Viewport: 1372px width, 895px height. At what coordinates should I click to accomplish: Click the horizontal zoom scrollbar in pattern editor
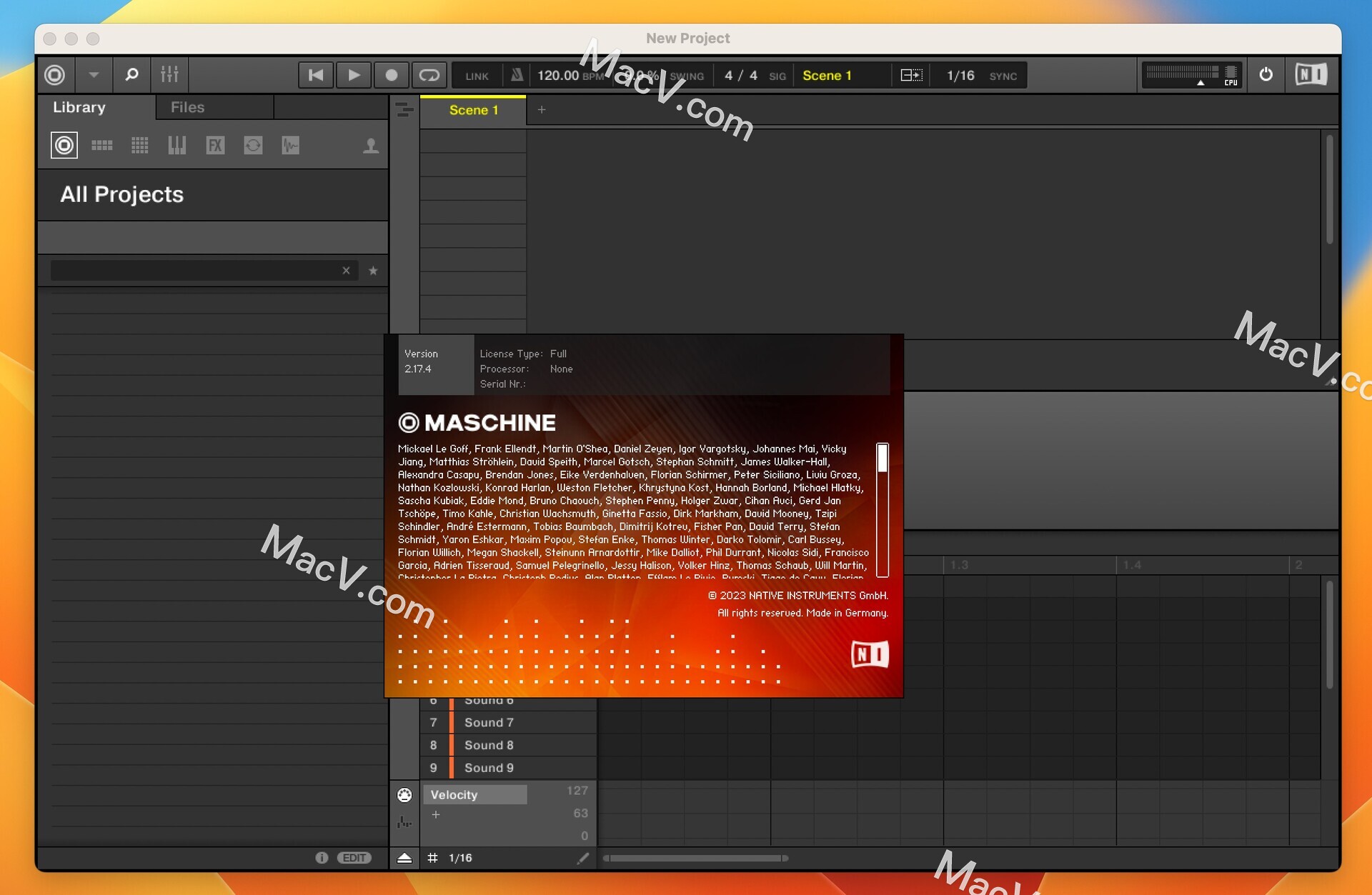pos(695,858)
